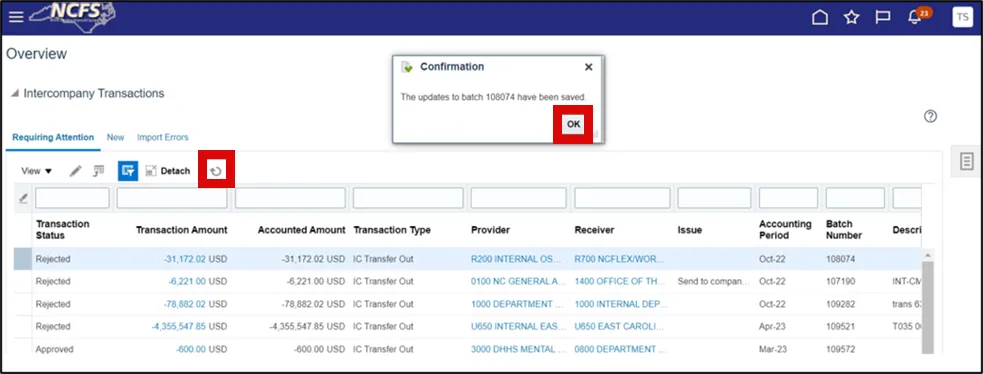Open the side tasks panel icon
Screen dimensions: 983x374
966,161
